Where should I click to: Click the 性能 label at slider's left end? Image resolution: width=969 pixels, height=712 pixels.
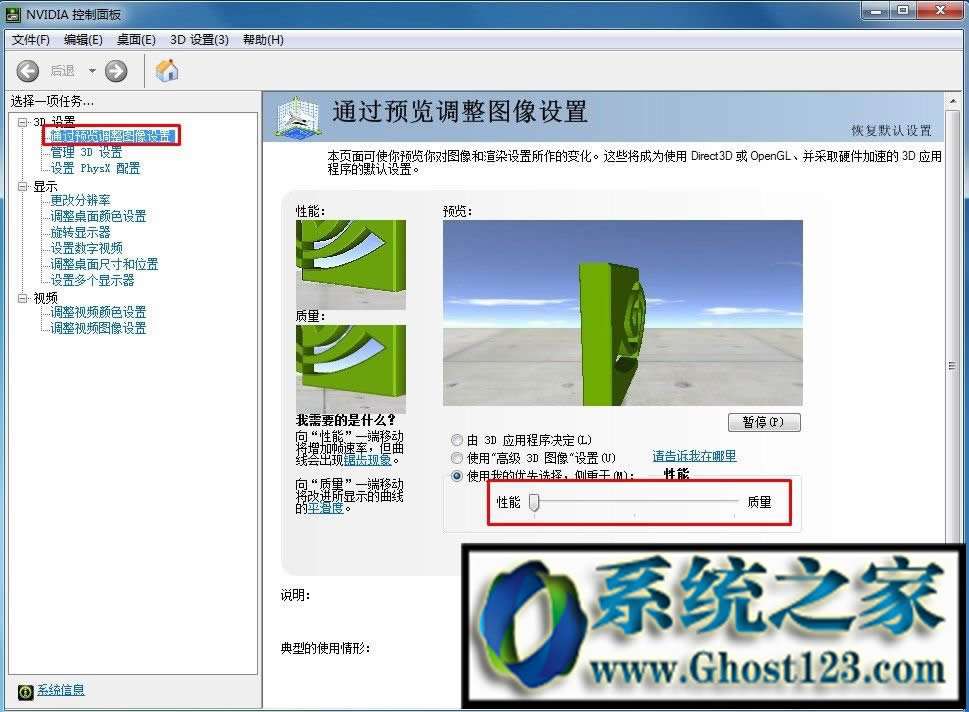coord(509,502)
